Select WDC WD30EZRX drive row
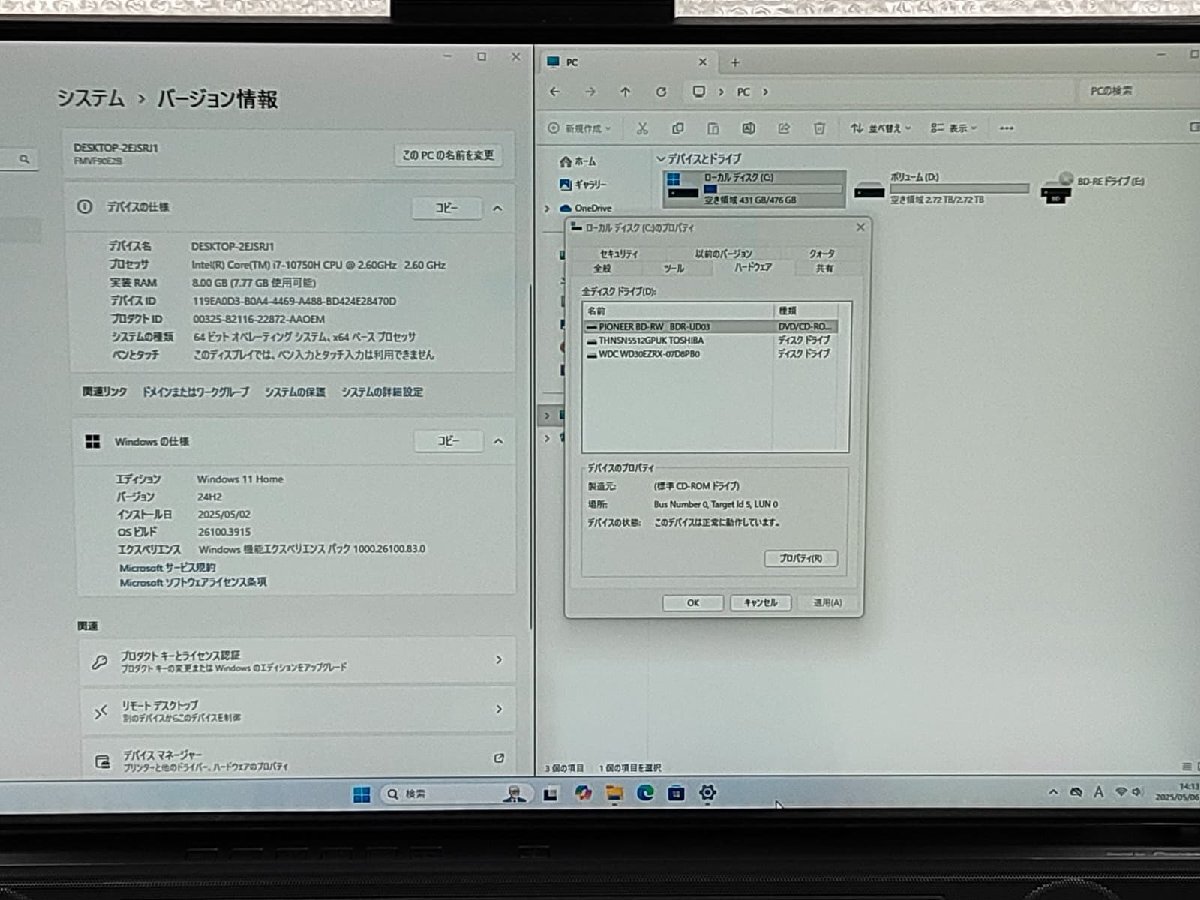The height and width of the screenshot is (900, 1200). tap(710, 353)
